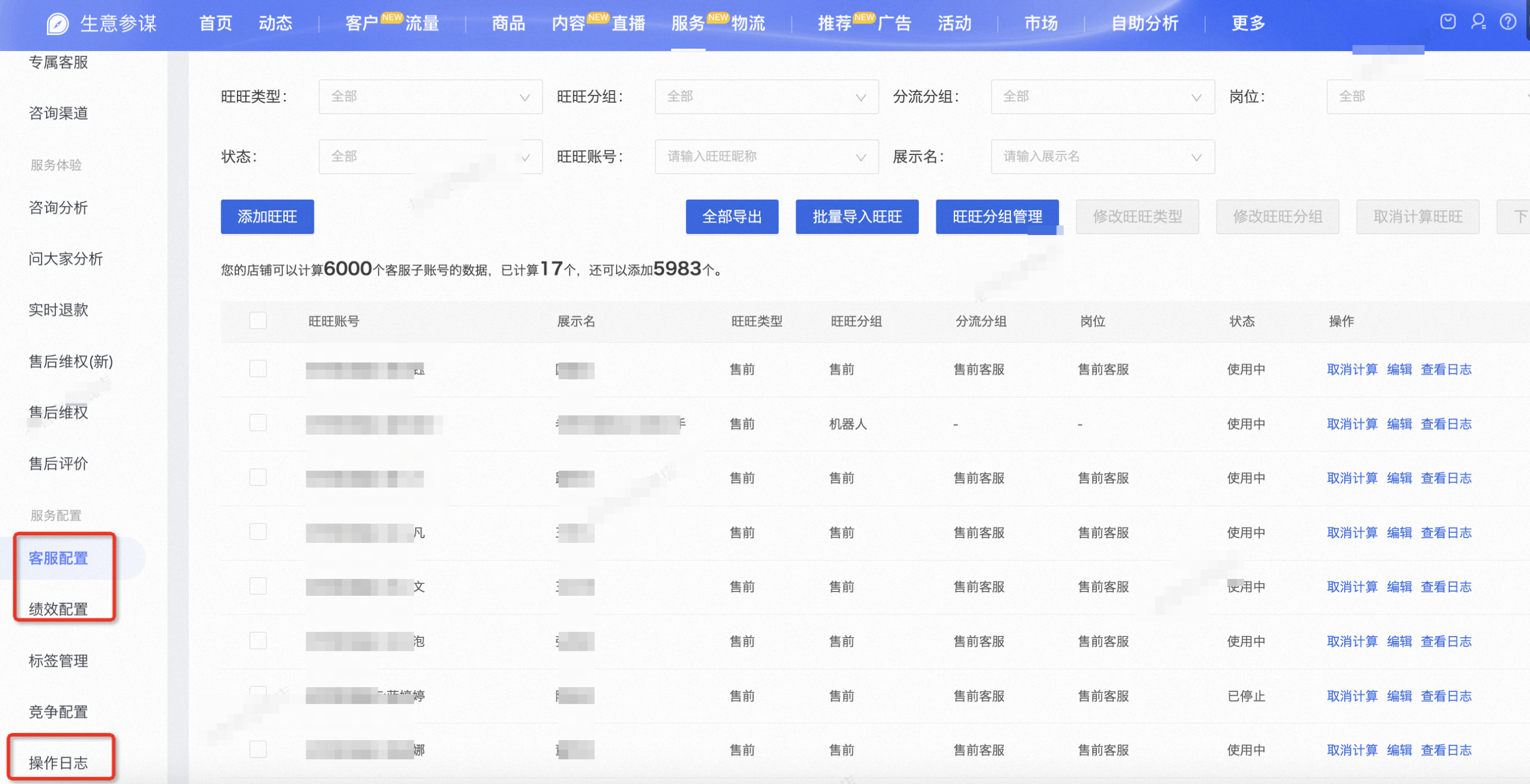Open the 动态 navigation item

tap(275, 23)
